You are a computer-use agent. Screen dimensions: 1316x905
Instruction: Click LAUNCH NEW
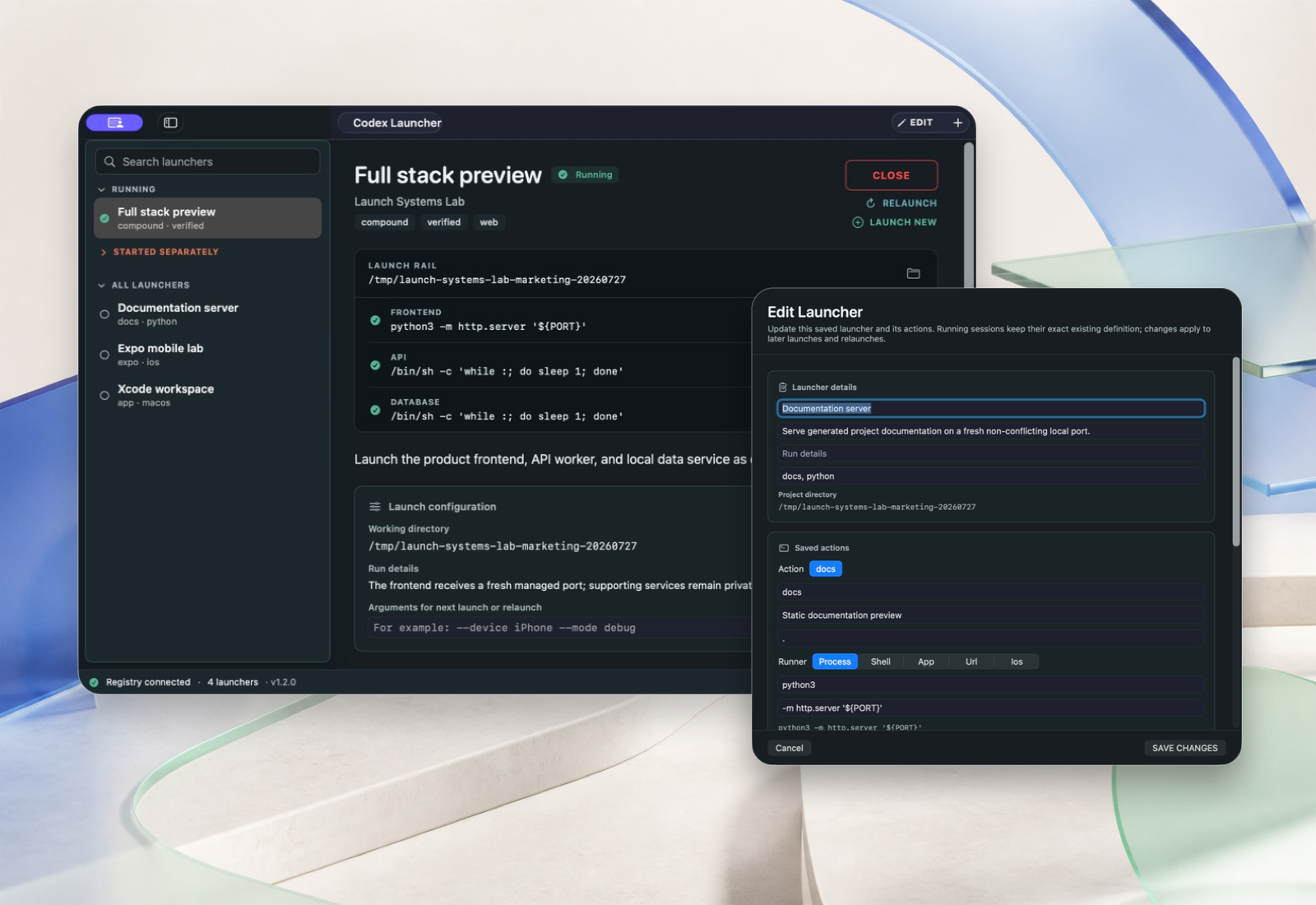[x=895, y=222]
